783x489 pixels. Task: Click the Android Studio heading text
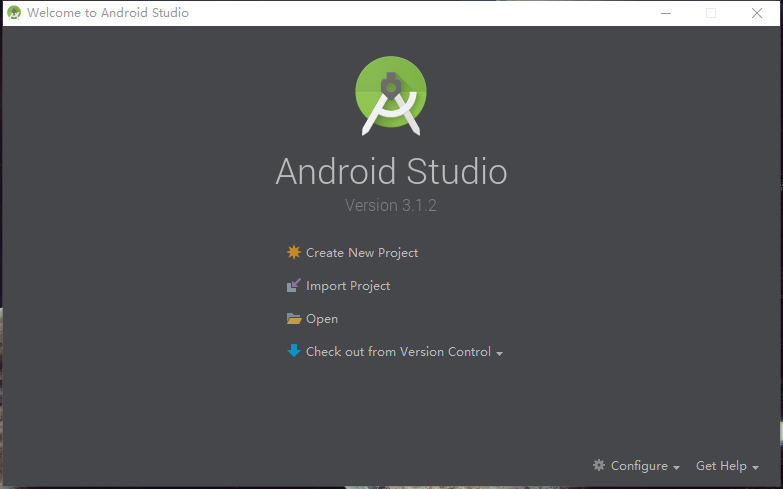click(391, 171)
